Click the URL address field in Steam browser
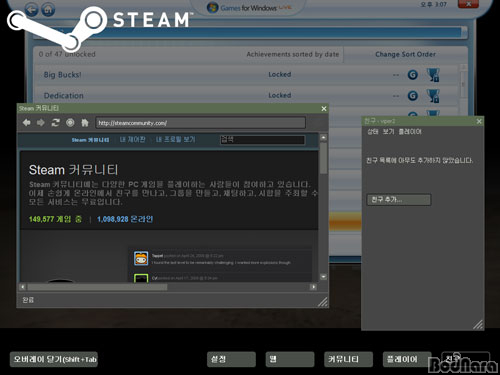Image resolution: width=500 pixels, height=375 pixels. pos(201,123)
